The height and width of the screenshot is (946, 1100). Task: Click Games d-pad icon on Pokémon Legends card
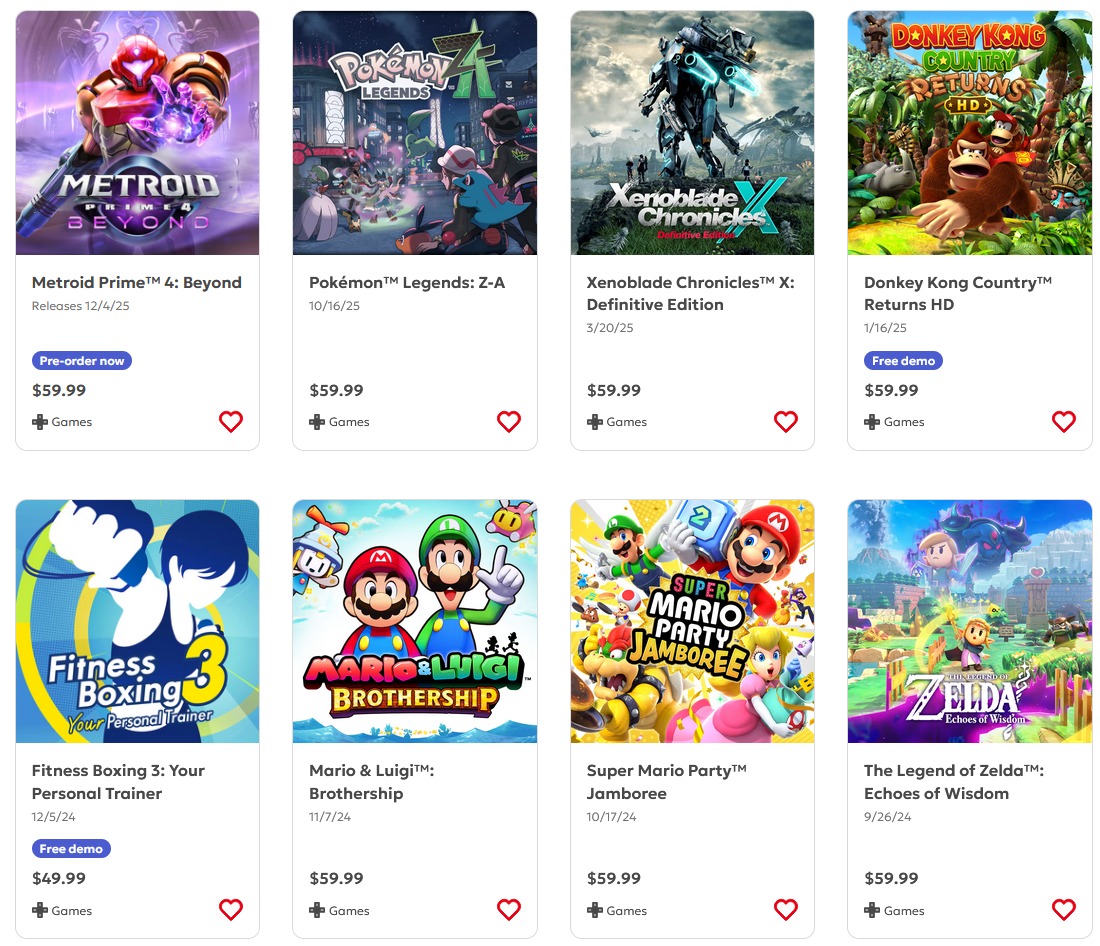pyautogui.click(x=317, y=422)
